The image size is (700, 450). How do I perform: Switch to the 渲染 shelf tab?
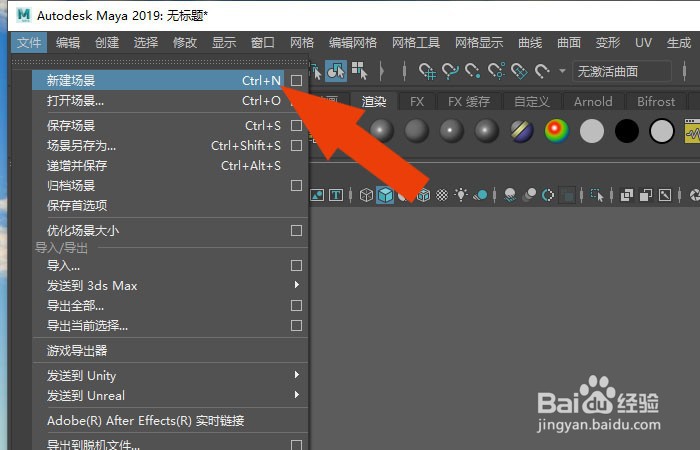[374, 101]
